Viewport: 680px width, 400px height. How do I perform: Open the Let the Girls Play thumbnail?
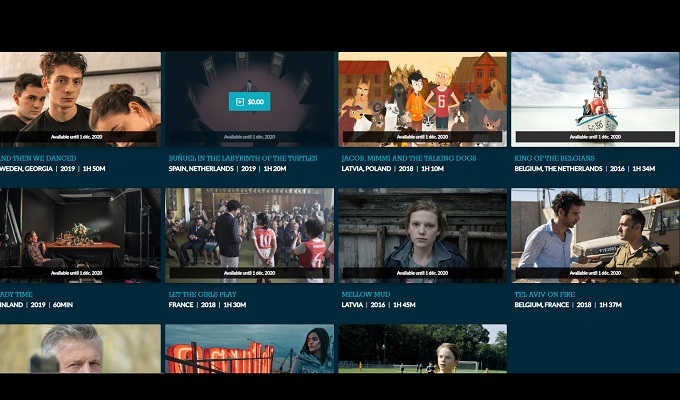click(249, 236)
